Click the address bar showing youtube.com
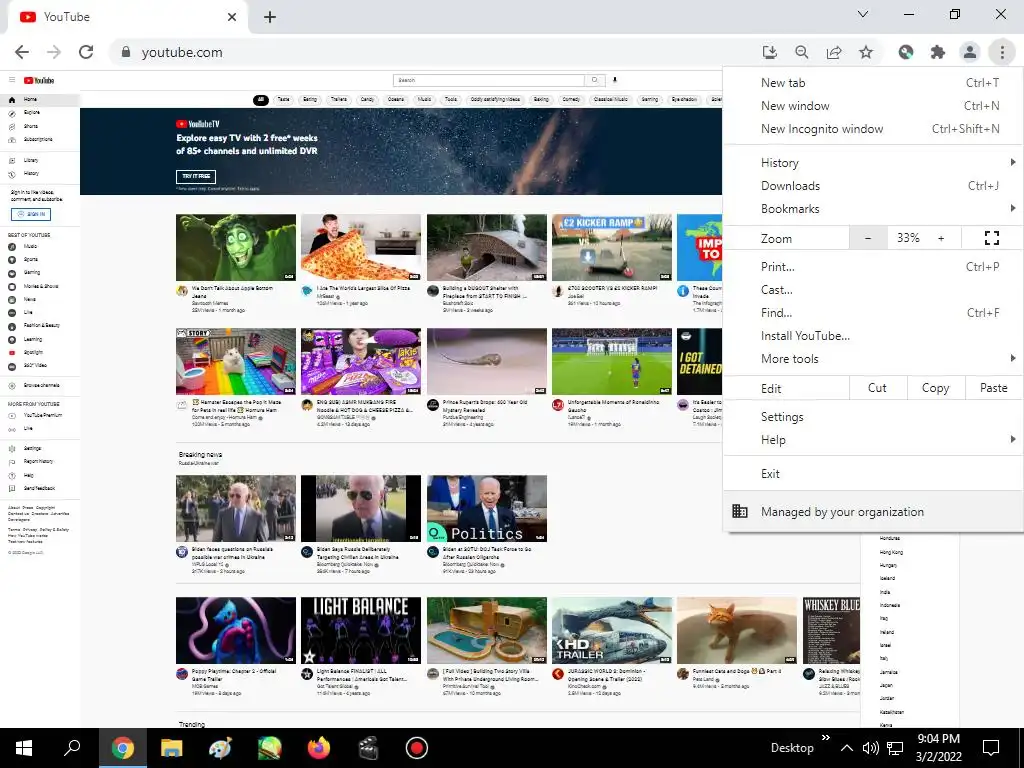This screenshot has height=768, width=1024. 431,52
